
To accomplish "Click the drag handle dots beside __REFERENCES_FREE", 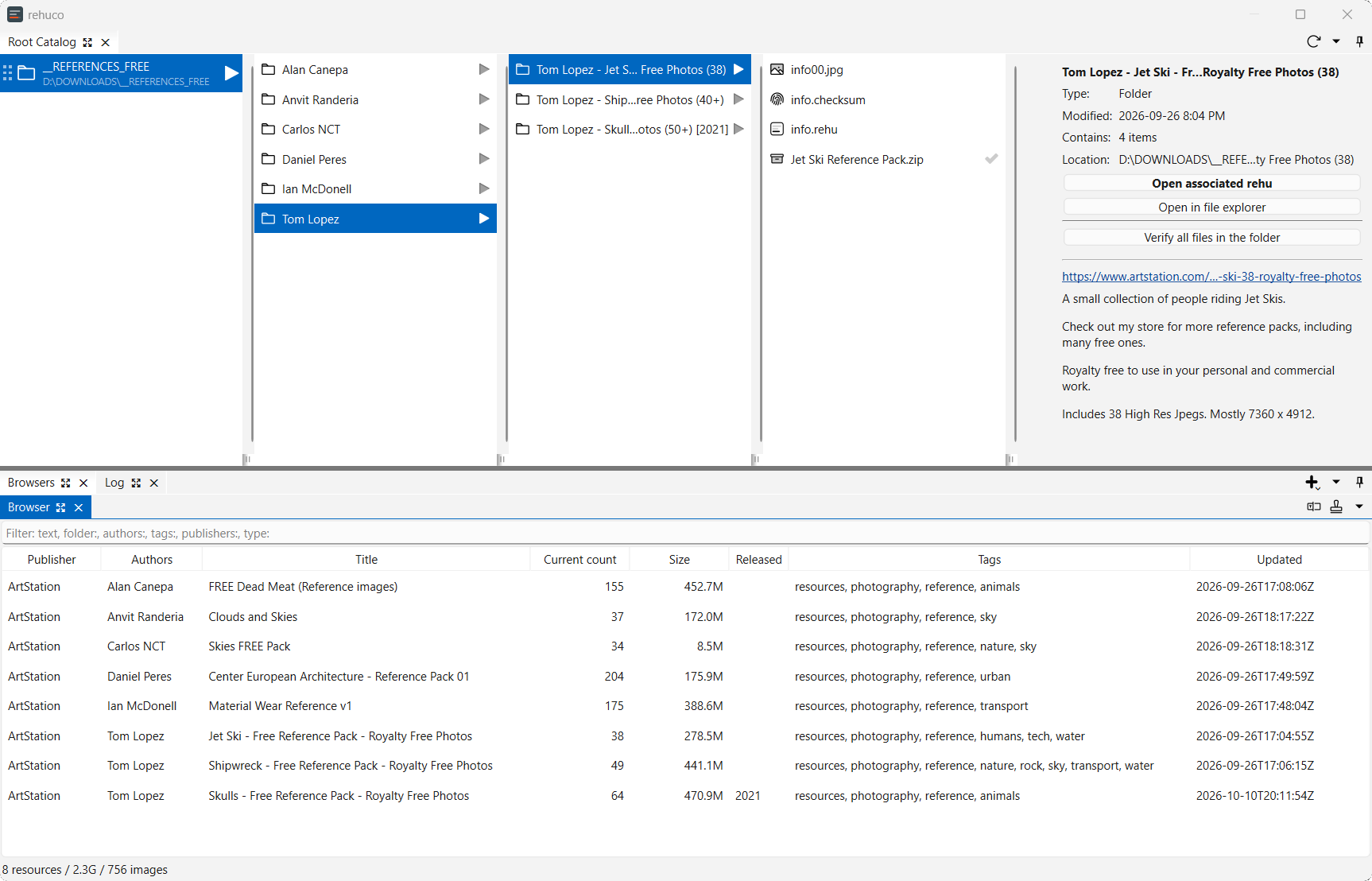I will pos(8,73).
